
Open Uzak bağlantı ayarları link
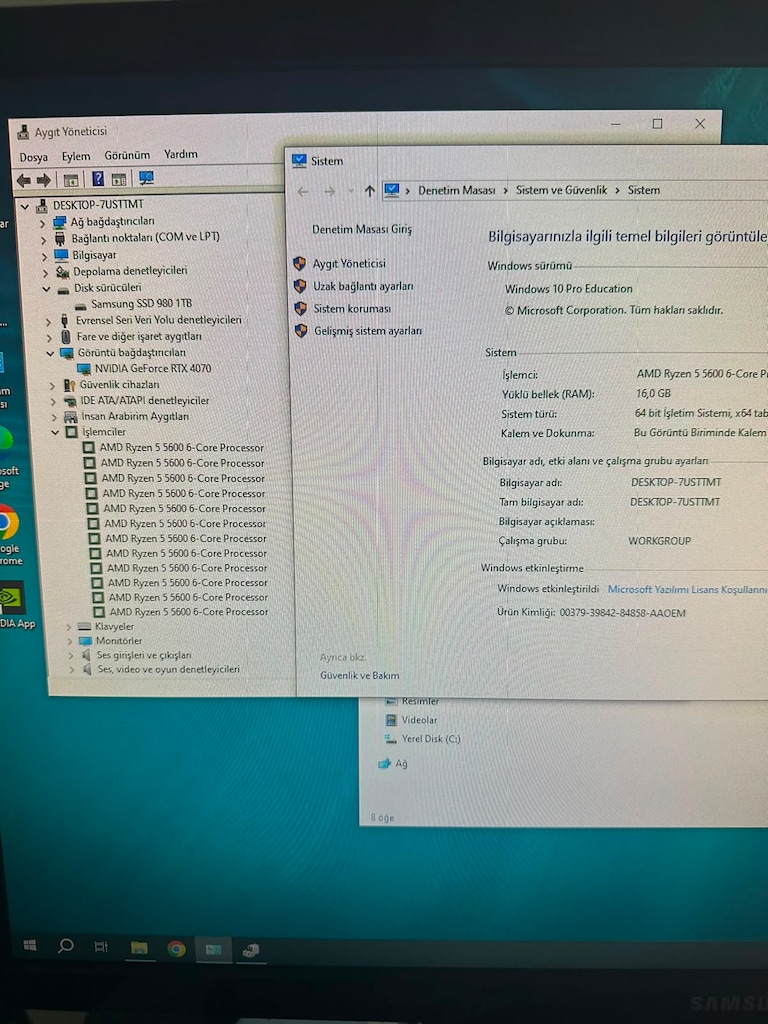(x=363, y=287)
